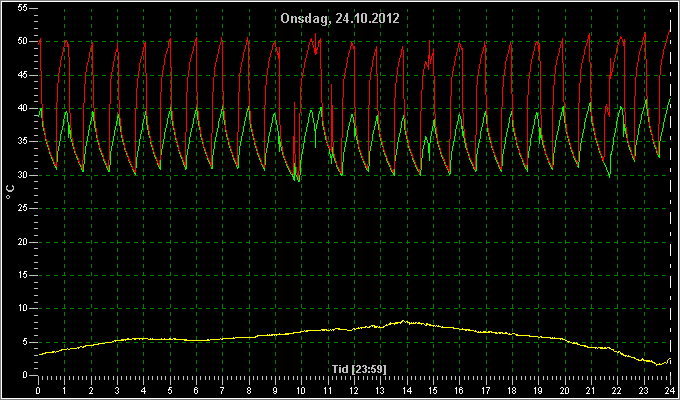The height and width of the screenshot is (400, 680).
Task: Click hour 14 tick on x-axis
Action: [406, 390]
